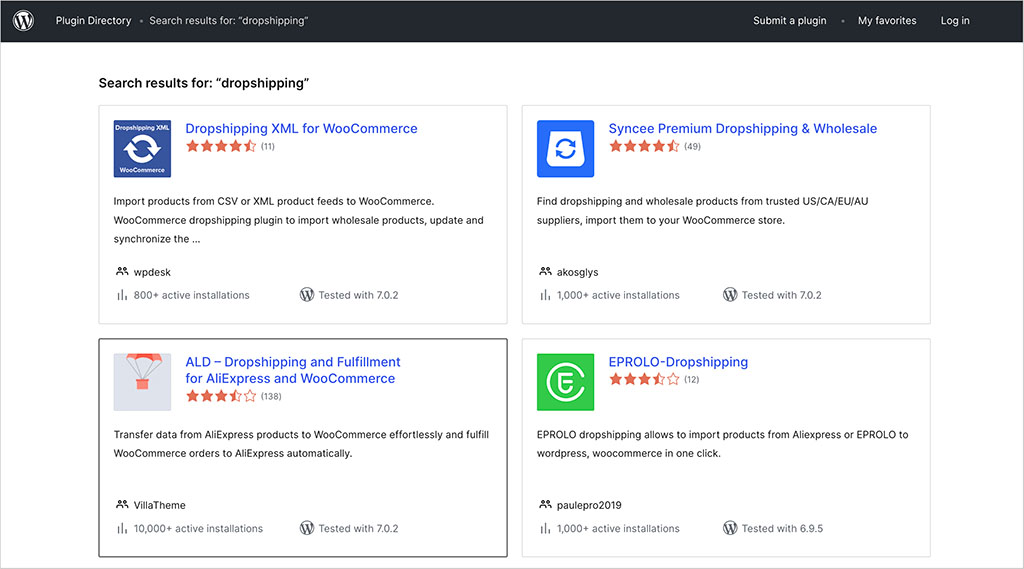Click the Log in link
The height and width of the screenshot is (569, 1024).
(x=955, y=21)
